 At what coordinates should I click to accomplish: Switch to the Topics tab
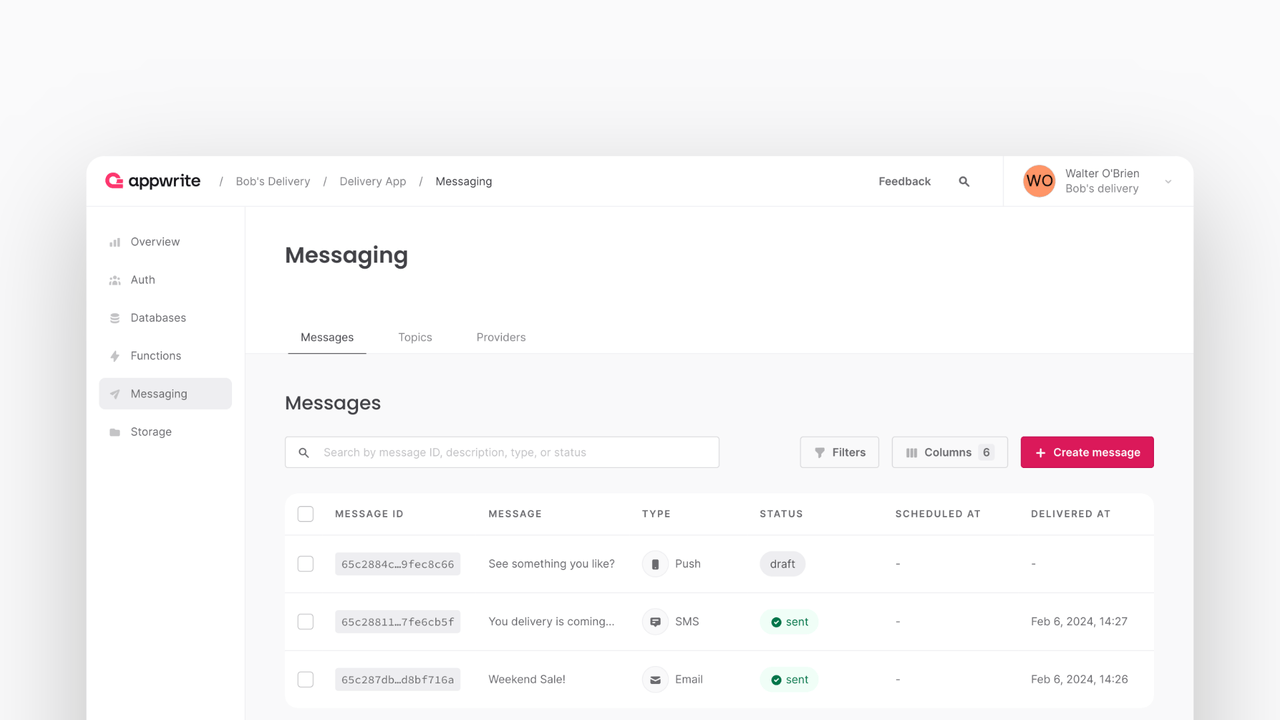coord(415,337)
